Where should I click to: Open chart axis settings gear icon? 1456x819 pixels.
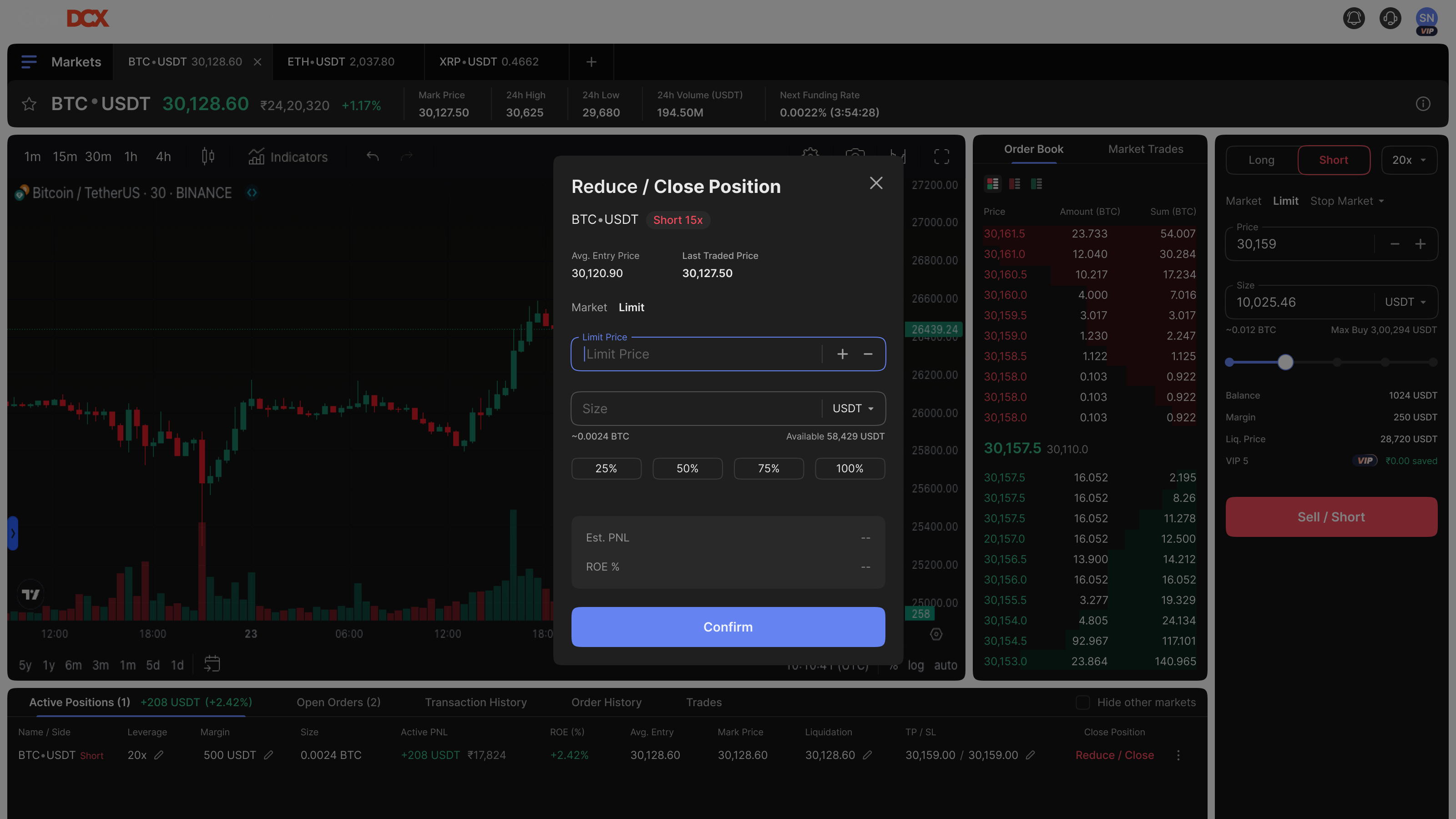936,634
